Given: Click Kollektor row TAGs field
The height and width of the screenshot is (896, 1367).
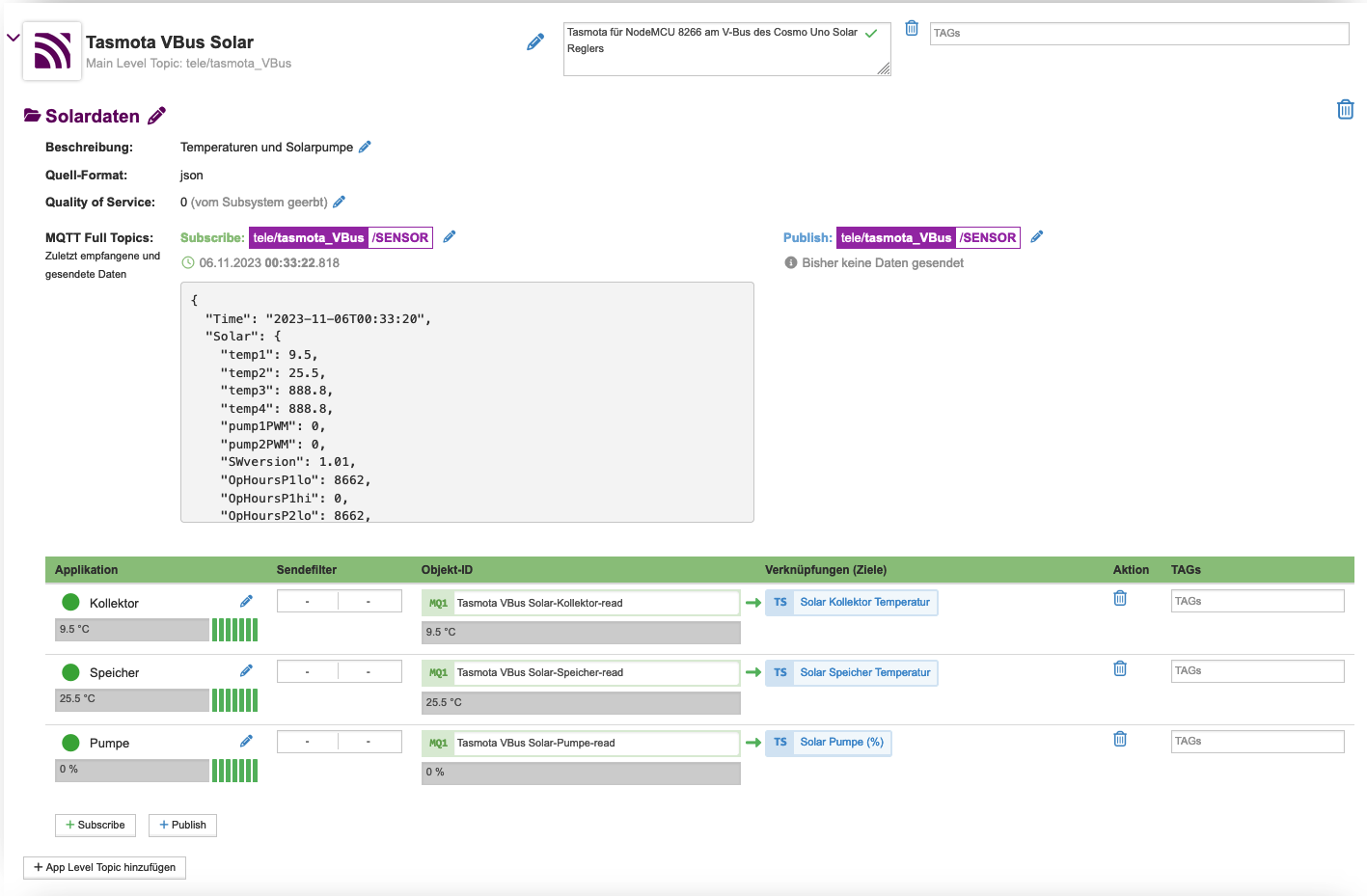Looking at the screenshot, I should tap(1257, 601).
